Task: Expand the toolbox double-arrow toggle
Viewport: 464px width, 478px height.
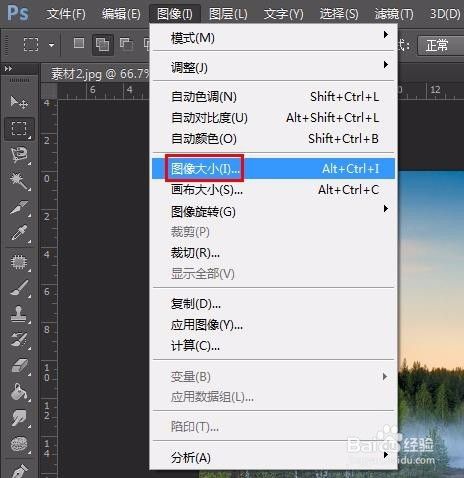Action: [8, 69]
